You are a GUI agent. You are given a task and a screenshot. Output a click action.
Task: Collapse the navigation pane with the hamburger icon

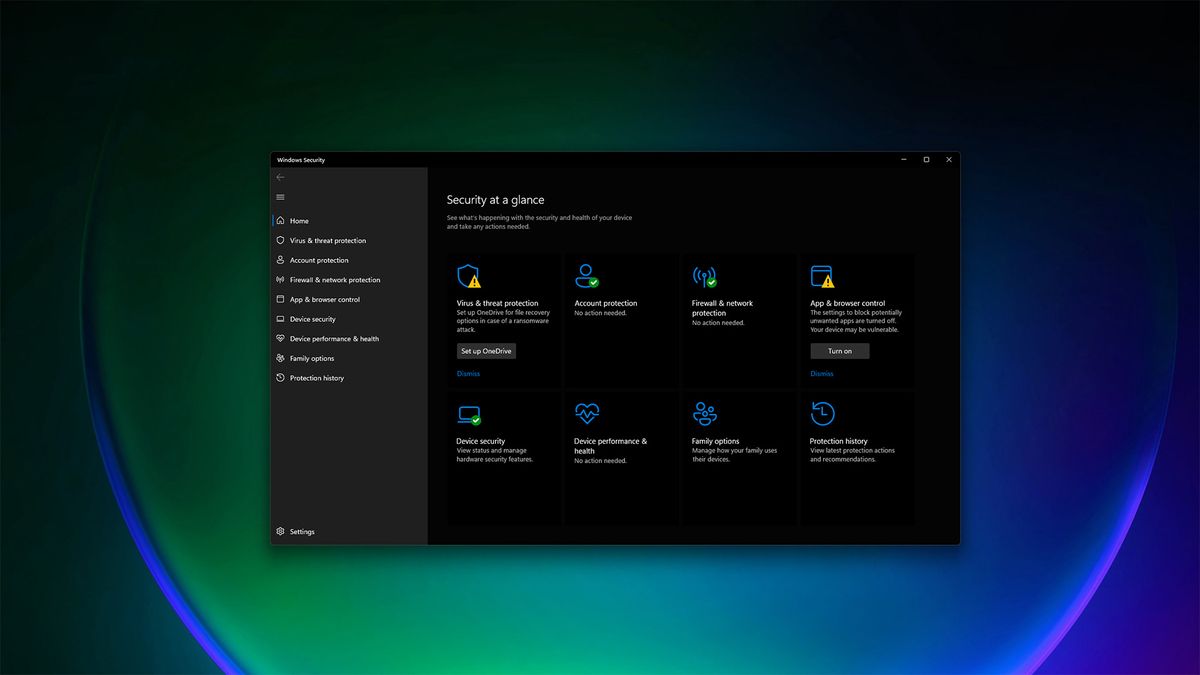tap(280, 196)
